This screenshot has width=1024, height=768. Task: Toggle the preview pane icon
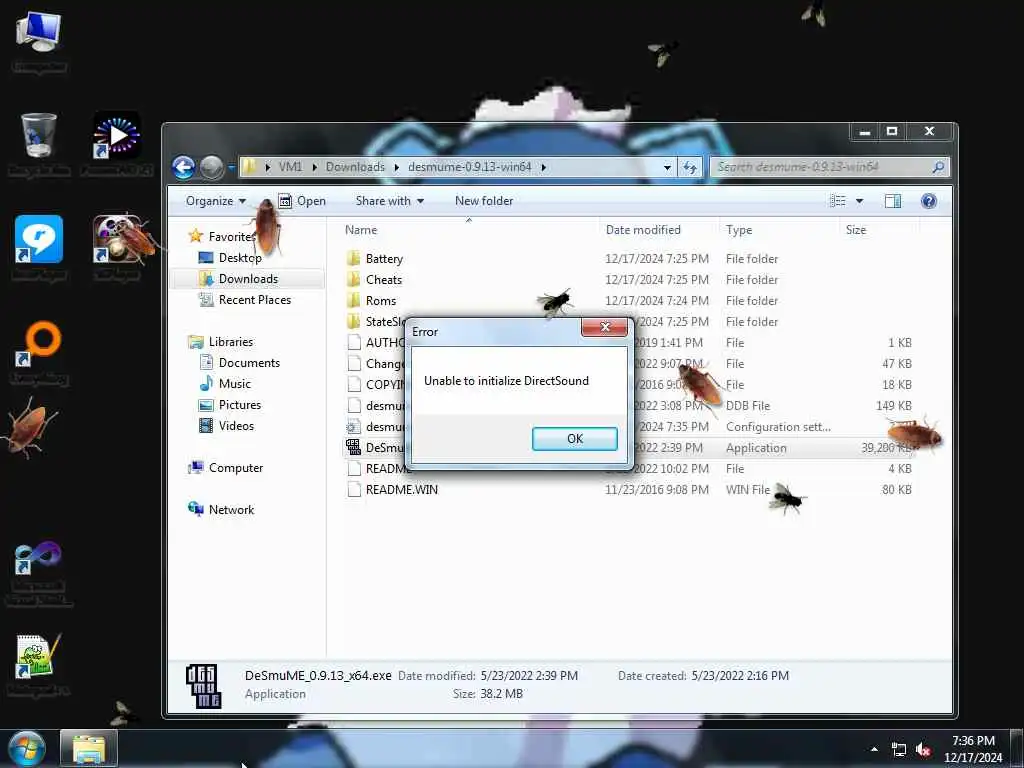[x=893, y=201]
